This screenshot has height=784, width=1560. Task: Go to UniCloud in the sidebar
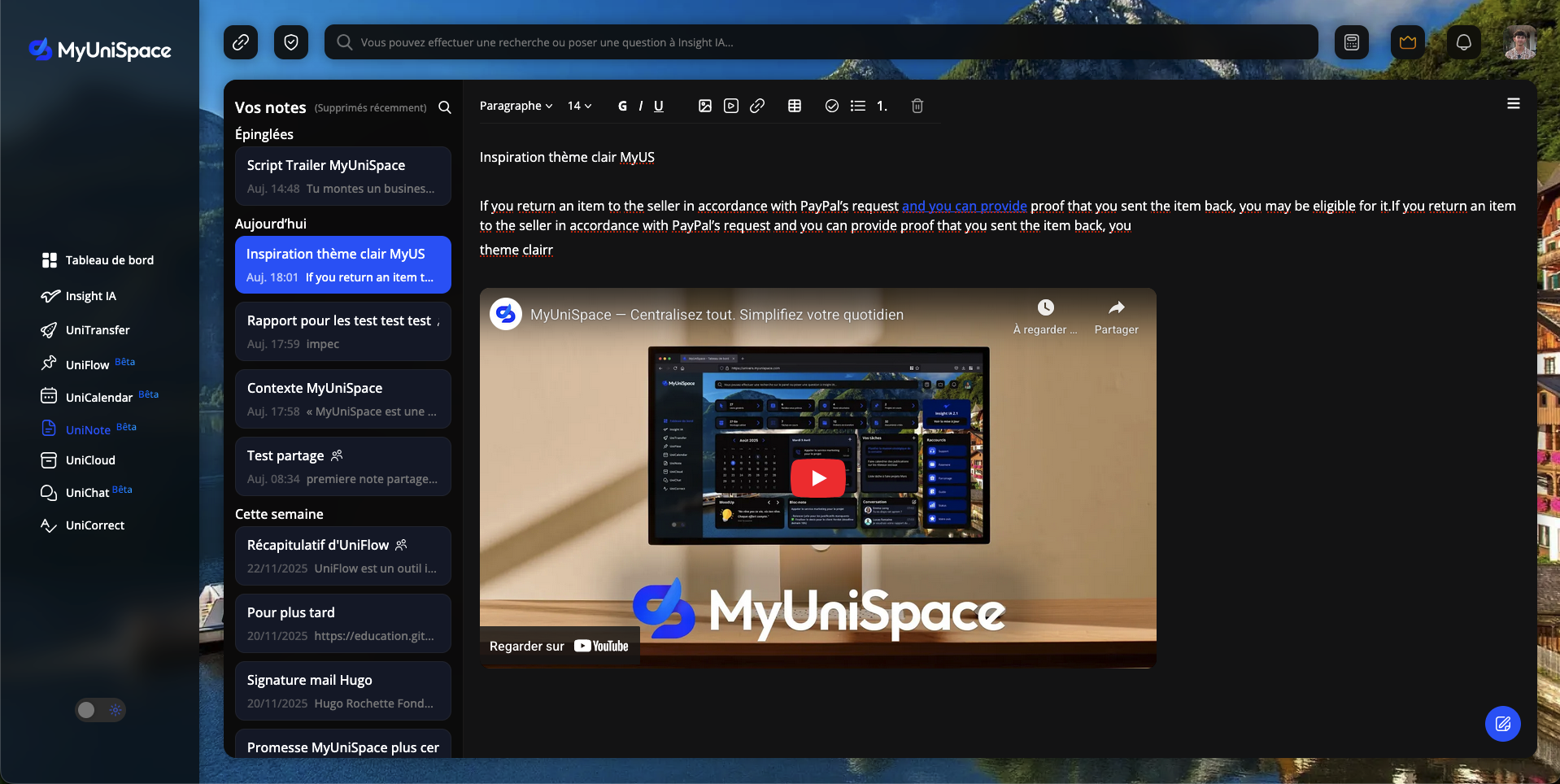[x=90, y=460]
